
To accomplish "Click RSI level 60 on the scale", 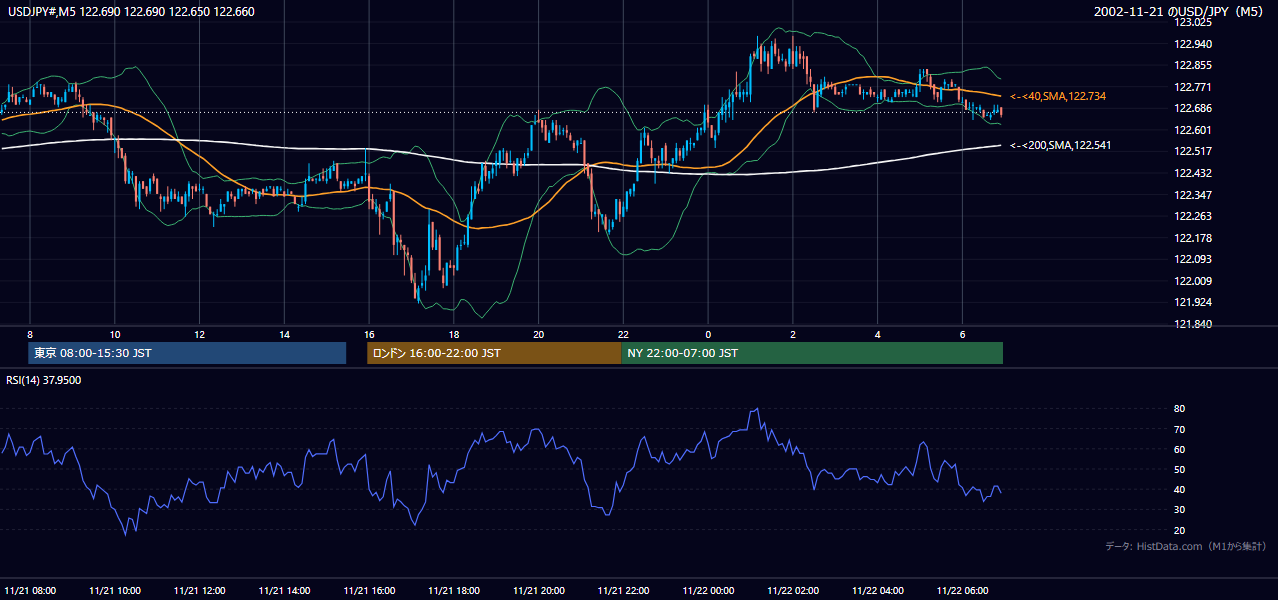I will [x=1180, y=449].
